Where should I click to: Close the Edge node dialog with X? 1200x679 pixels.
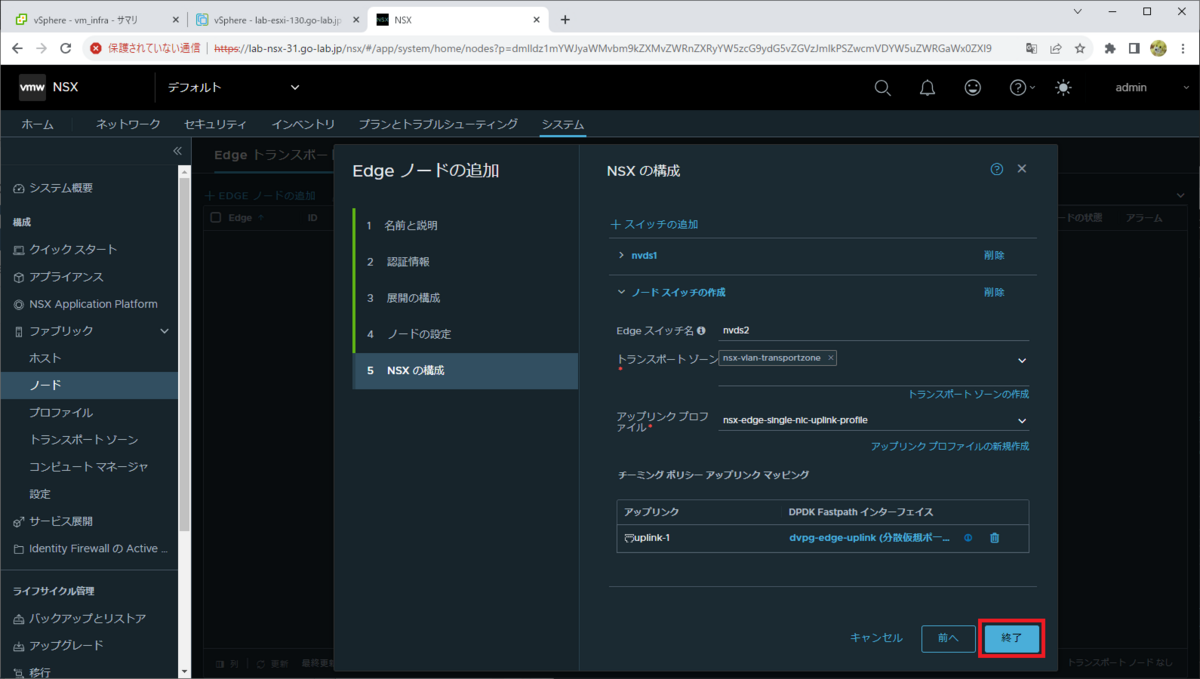coord(1022,170)
